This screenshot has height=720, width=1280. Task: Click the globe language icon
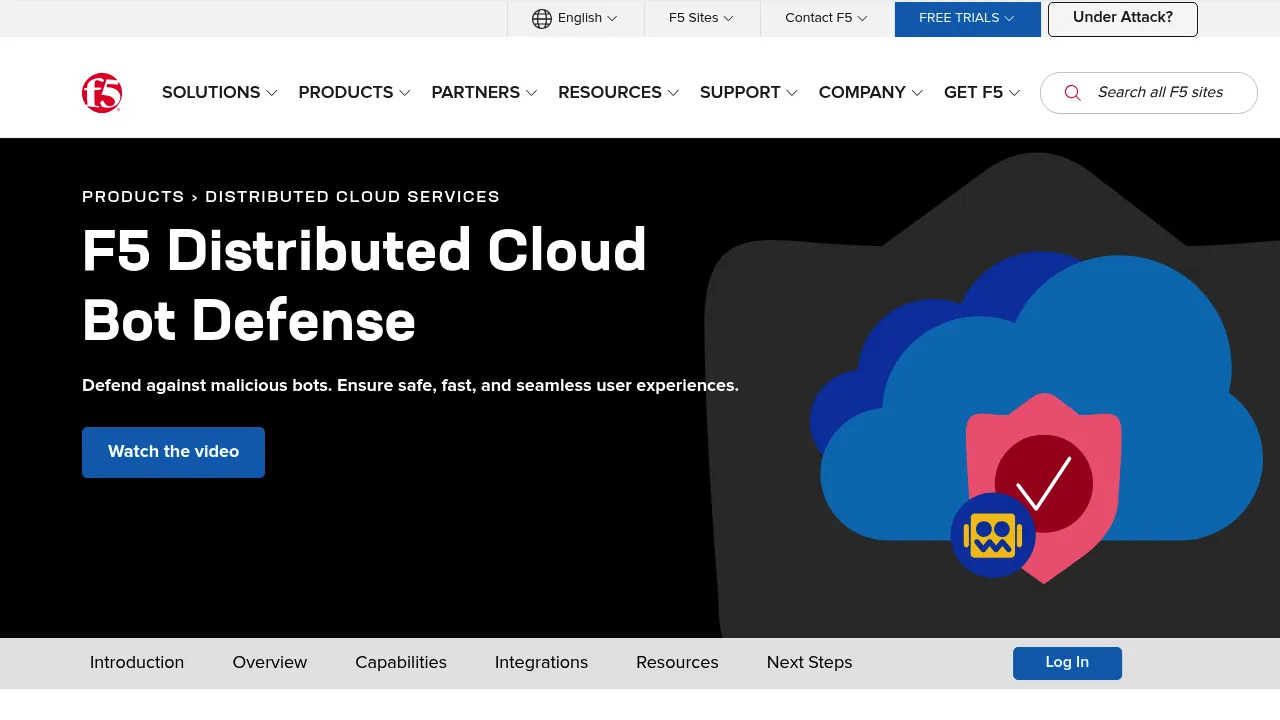pyautogui.click(x=542, y=18)
